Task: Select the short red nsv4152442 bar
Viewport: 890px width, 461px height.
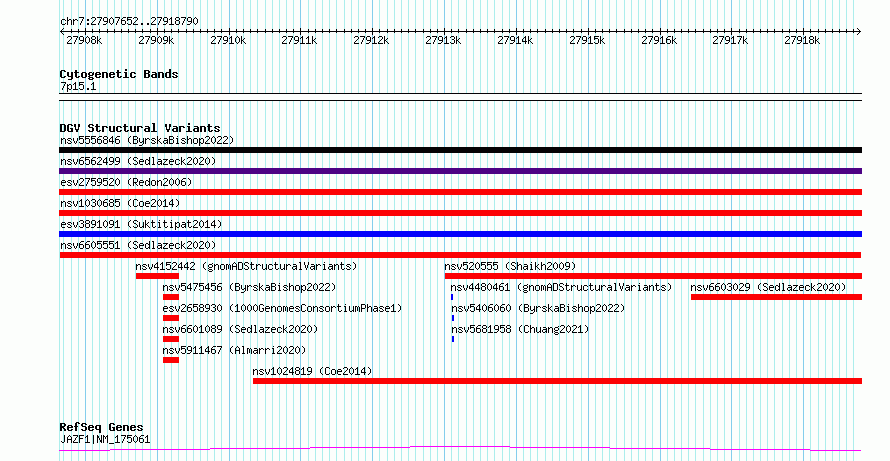Action: (157, 276)
